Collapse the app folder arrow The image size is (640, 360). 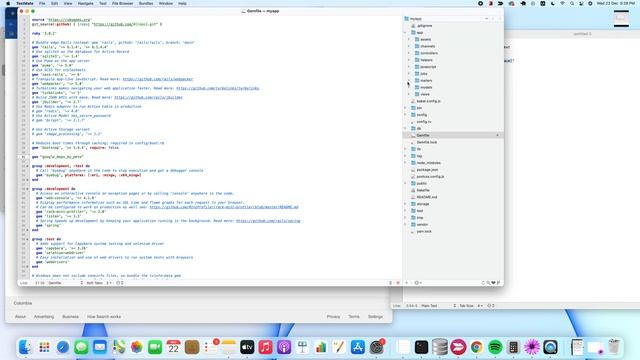(405, 32)
